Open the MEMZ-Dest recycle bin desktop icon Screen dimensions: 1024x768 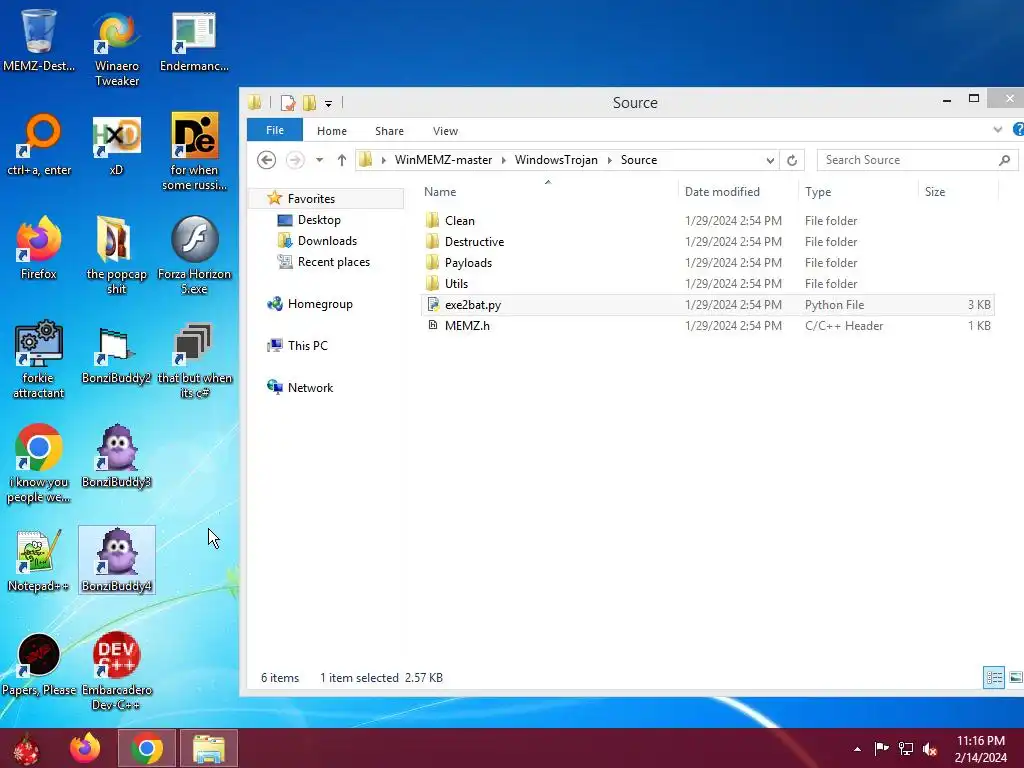(39, 40)
